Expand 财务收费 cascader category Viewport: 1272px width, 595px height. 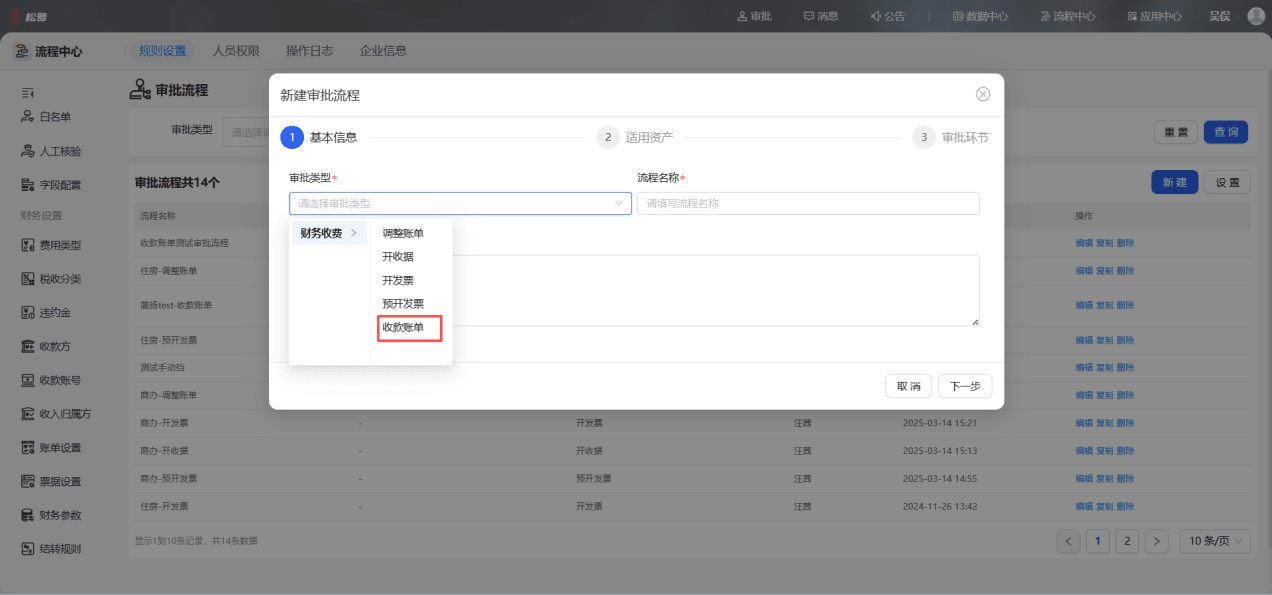[x=329, y=233]
